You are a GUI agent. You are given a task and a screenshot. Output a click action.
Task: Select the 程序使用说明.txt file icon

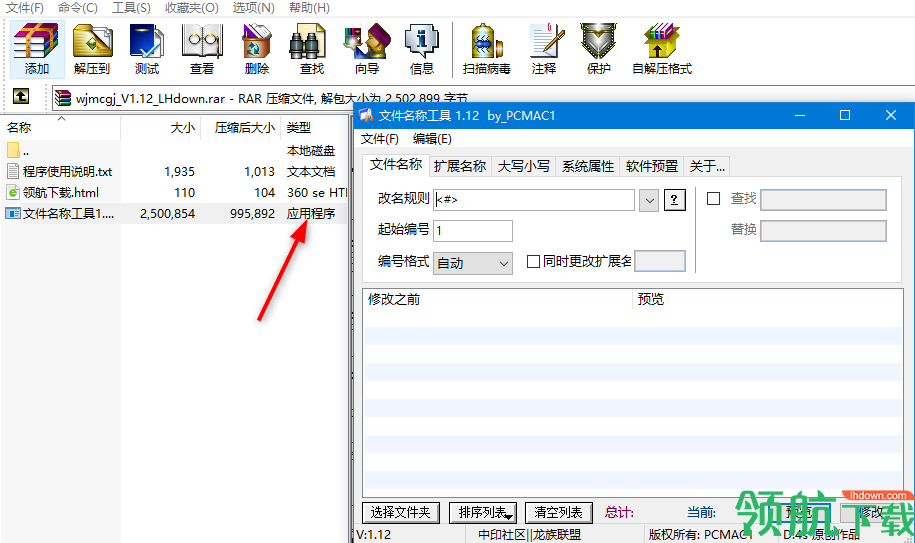click(x=13, y=171)
